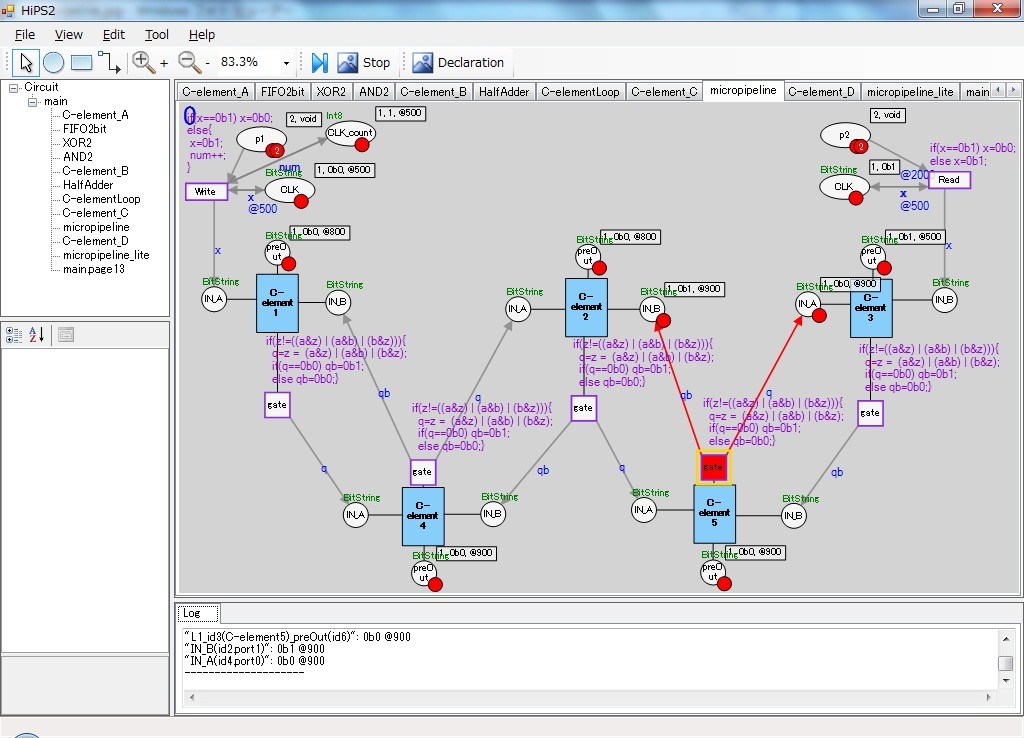Select FIFO2bit in the tree
This screenshot has height=738, width=1024.
[x=84, y=129]
